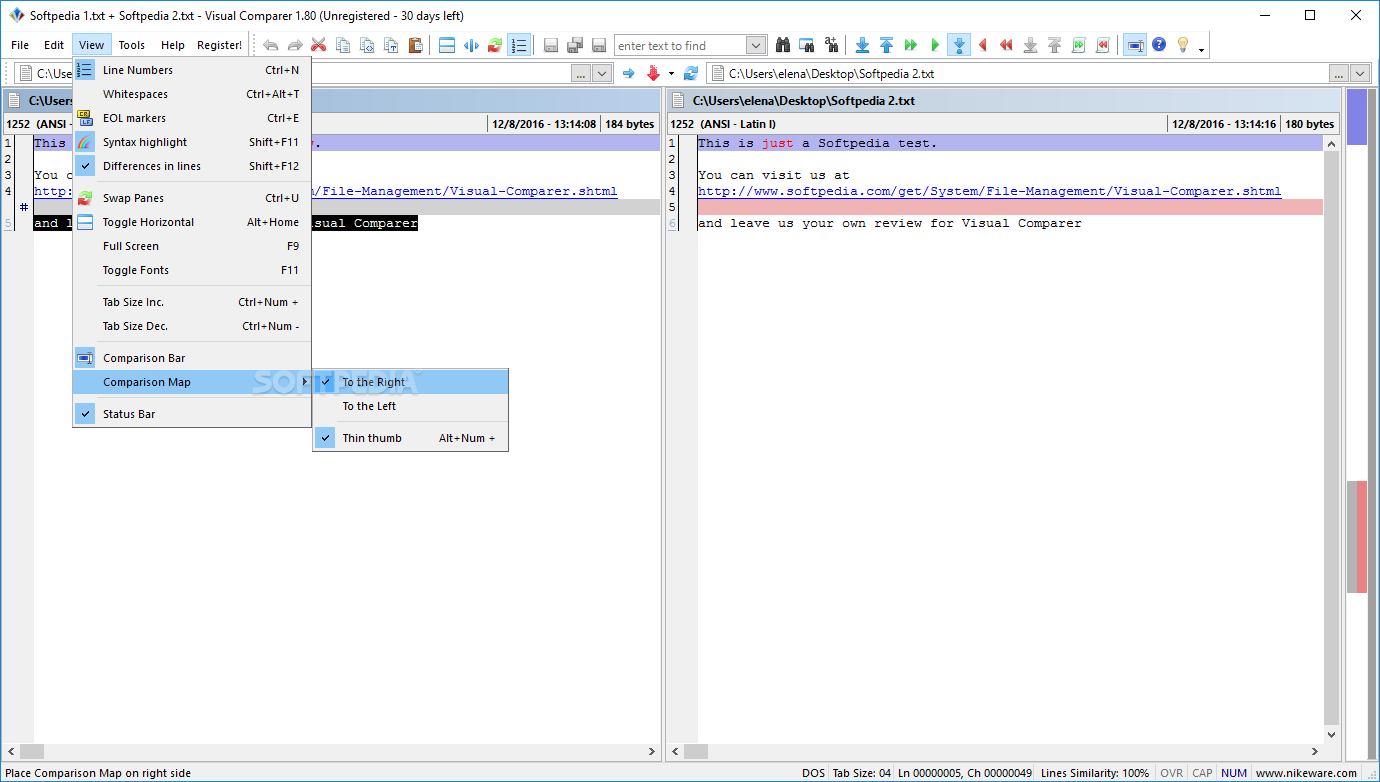1380x782 pixels.
Task: Click the purple region on comparison map
Action: 1356,117
